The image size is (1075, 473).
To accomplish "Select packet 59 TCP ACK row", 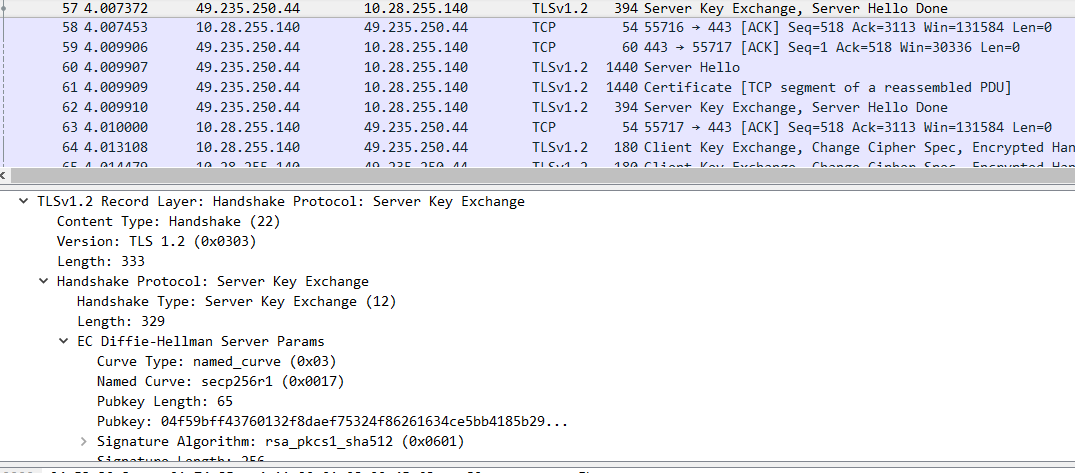I will (500, 47).
